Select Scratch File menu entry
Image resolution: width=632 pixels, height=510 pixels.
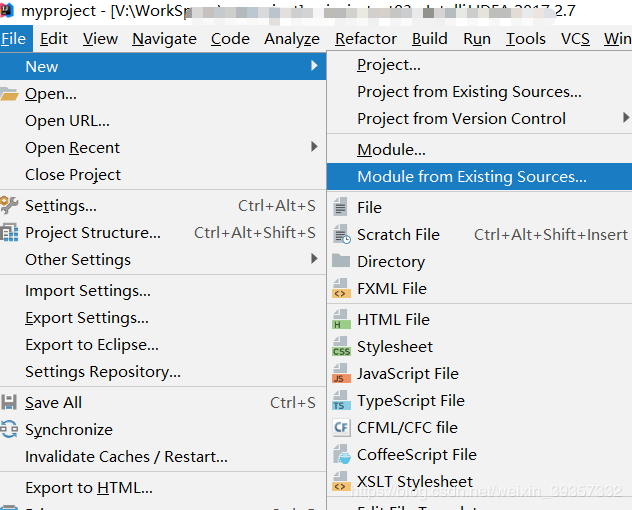pyautogui.click(x=398, y=235)
